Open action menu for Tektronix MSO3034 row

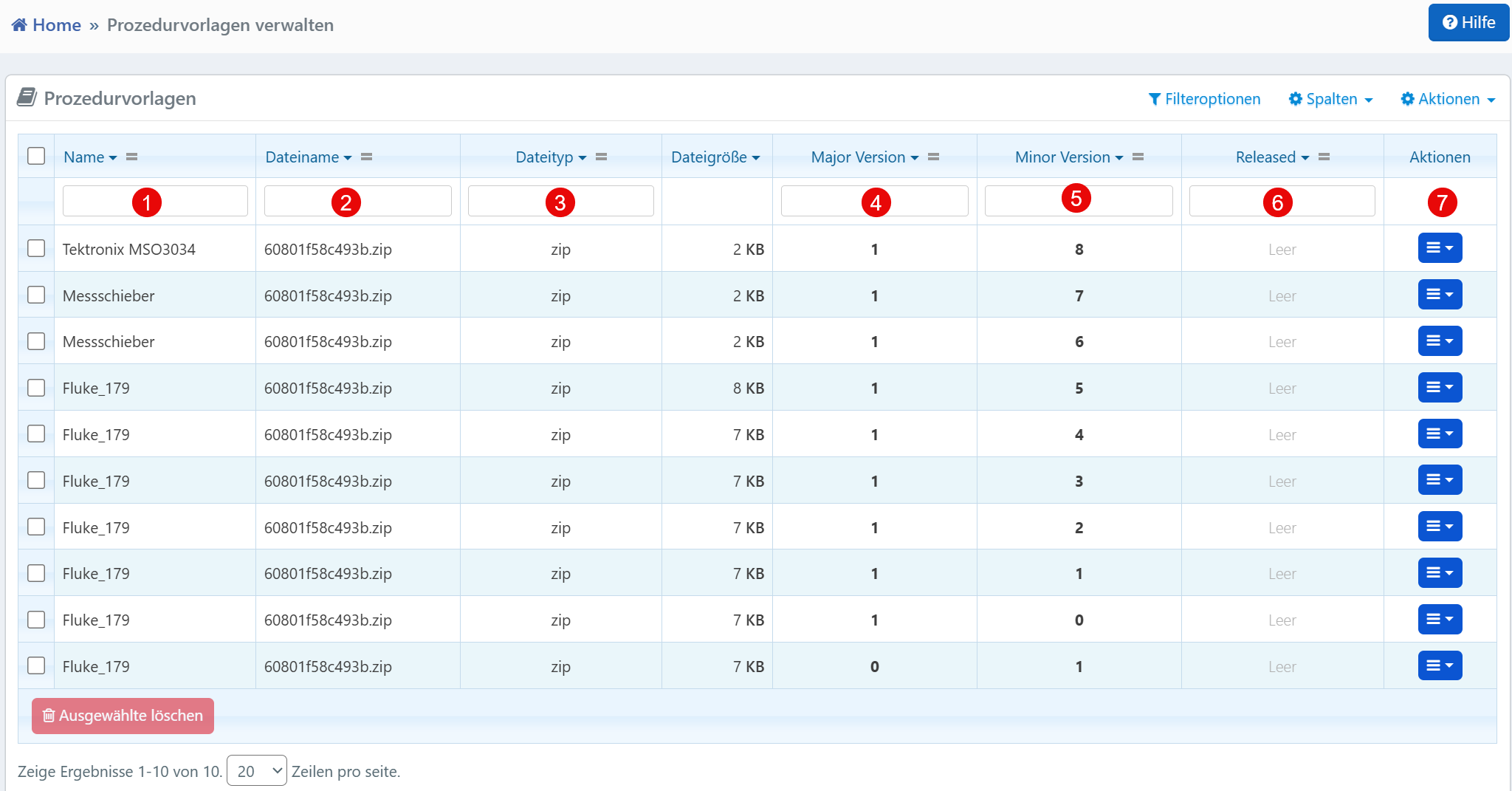(1439, 248)
